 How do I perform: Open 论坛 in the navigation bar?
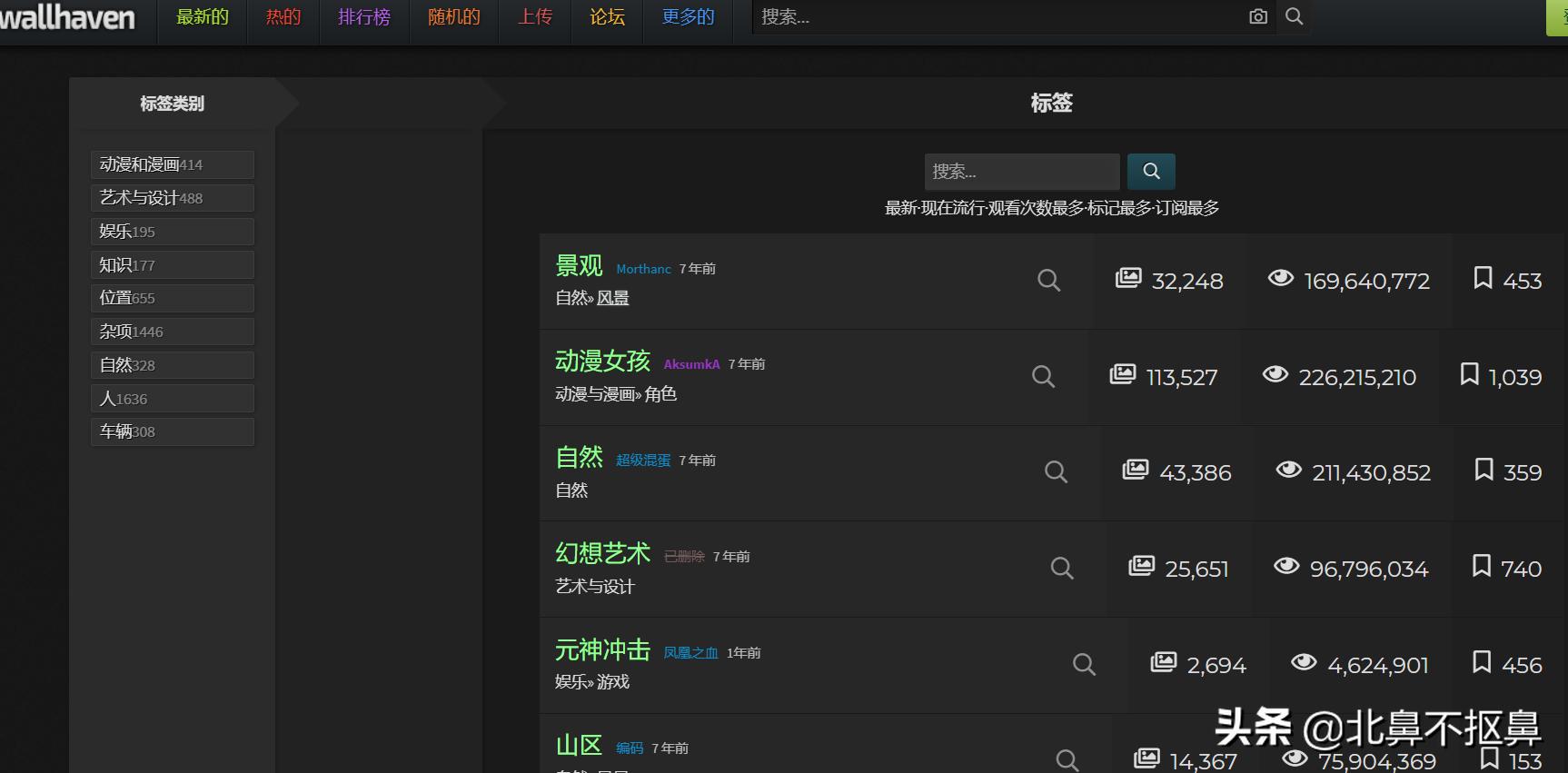point(607,17)
